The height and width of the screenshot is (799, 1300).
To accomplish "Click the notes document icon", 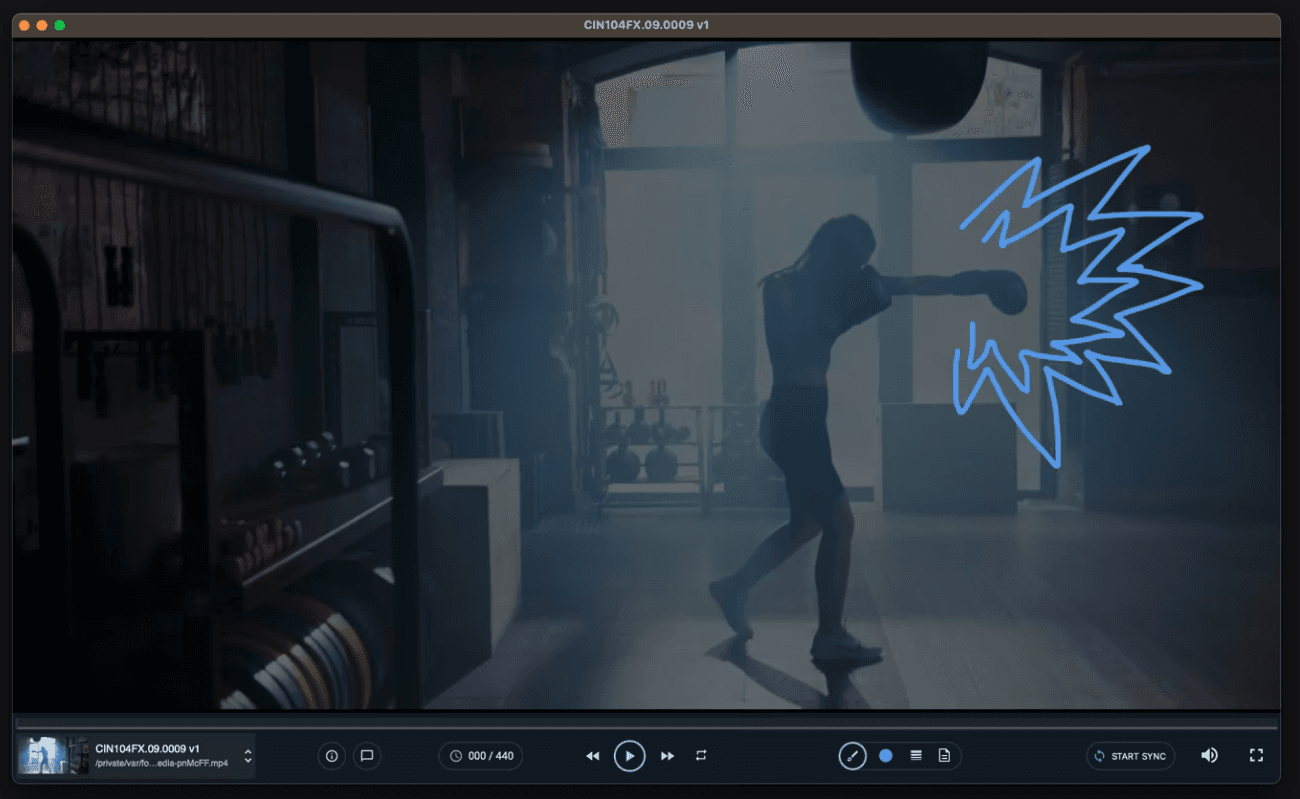I will pos(944,756).
